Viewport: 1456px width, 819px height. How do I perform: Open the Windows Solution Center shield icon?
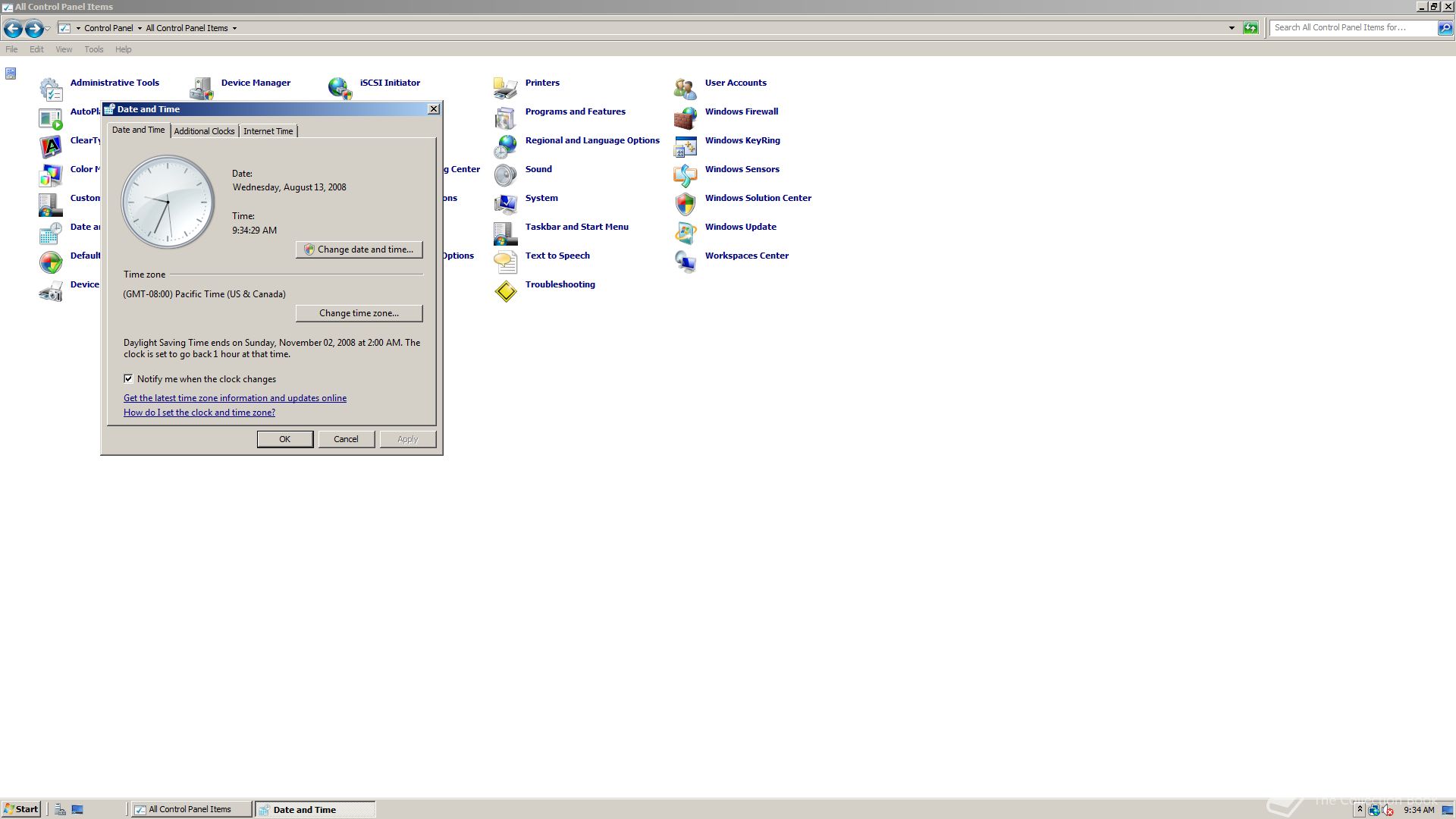click(x=686, y=204)
